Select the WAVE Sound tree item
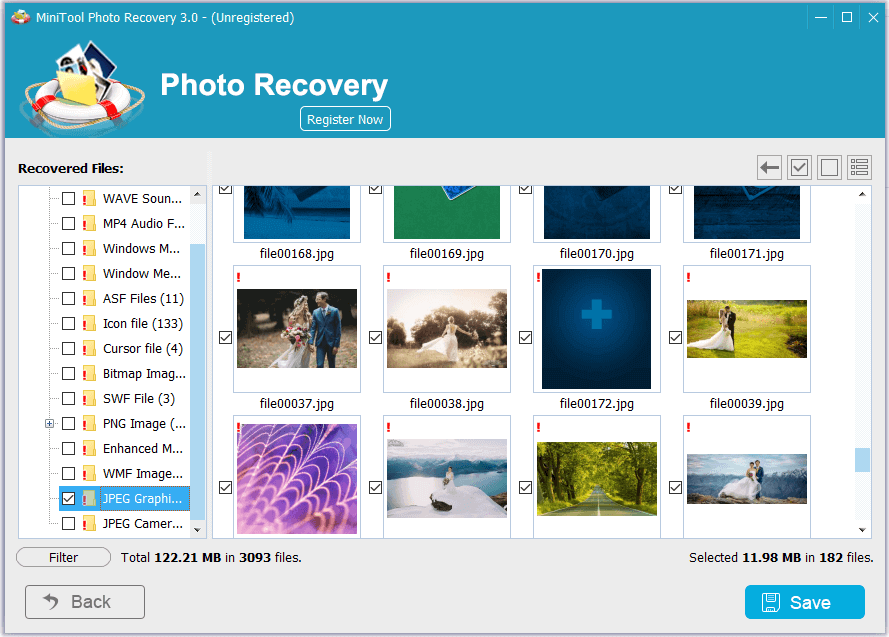889x637 pixels. pos(142,199)
